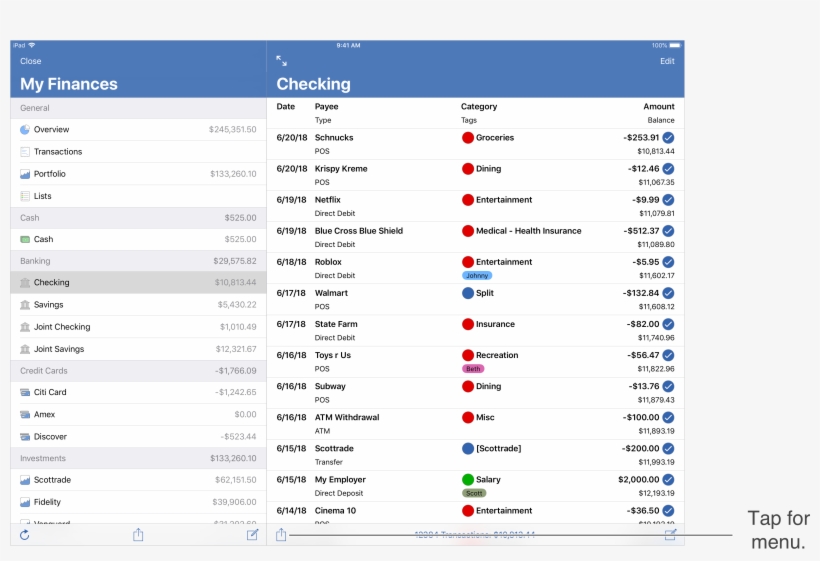Collapse the Banking section header
The width and height of the screenshot is (820, 561).
click(x=138, y=261)
